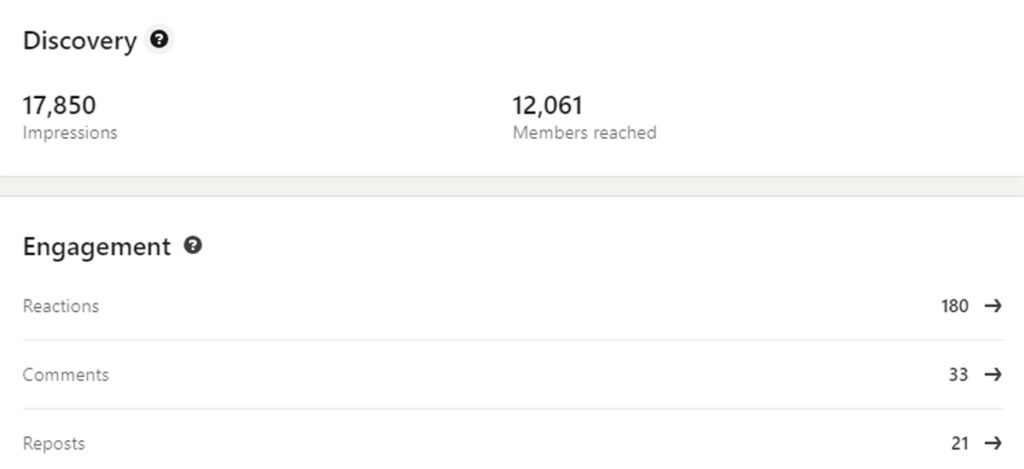Click the Reposts label
Screen dimensions: 1024x469
coord(54,444)
